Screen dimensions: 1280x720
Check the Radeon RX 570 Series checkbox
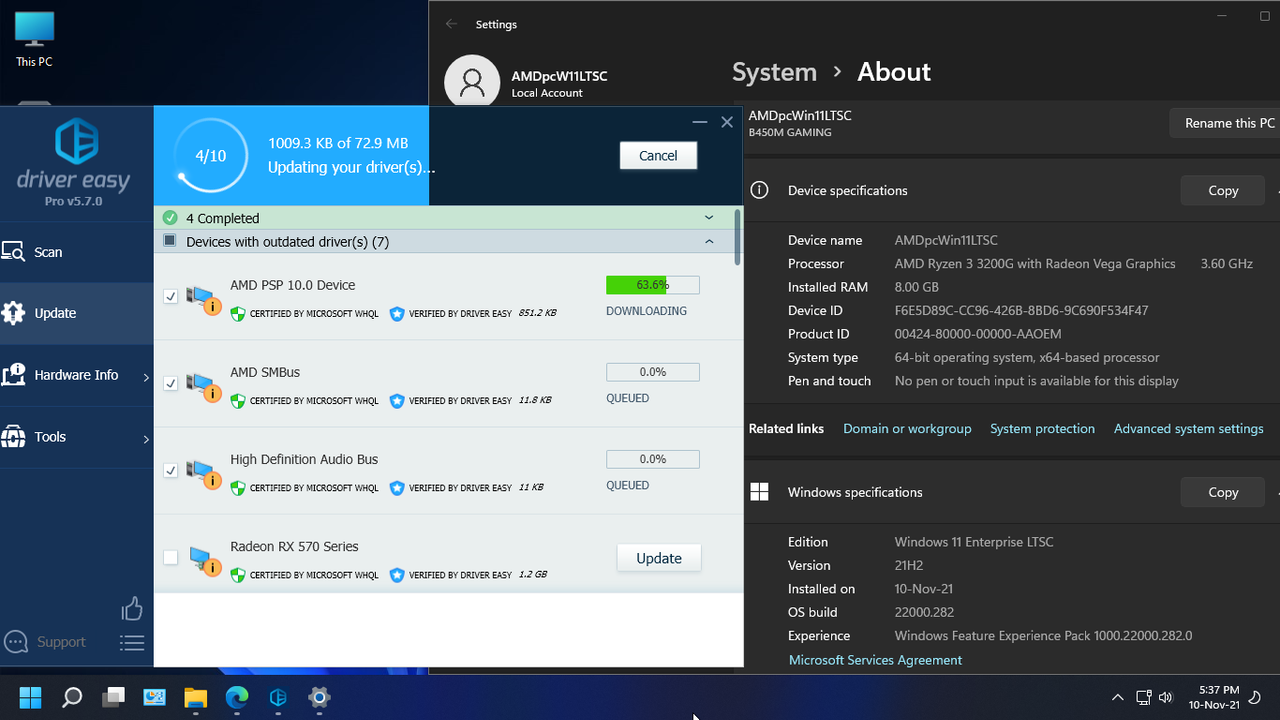pyautogui.click(x=170, y=558)
